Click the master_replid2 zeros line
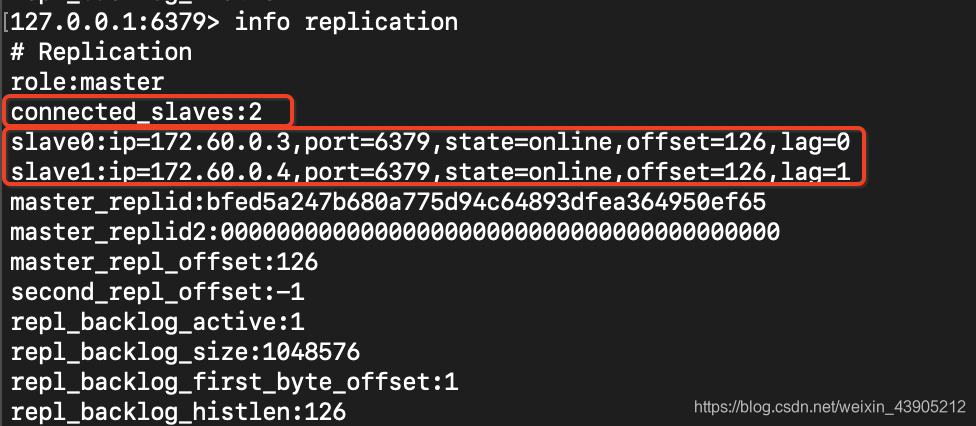Image resolution: width=976 pixels, height=426 pixels. [395, 232]
